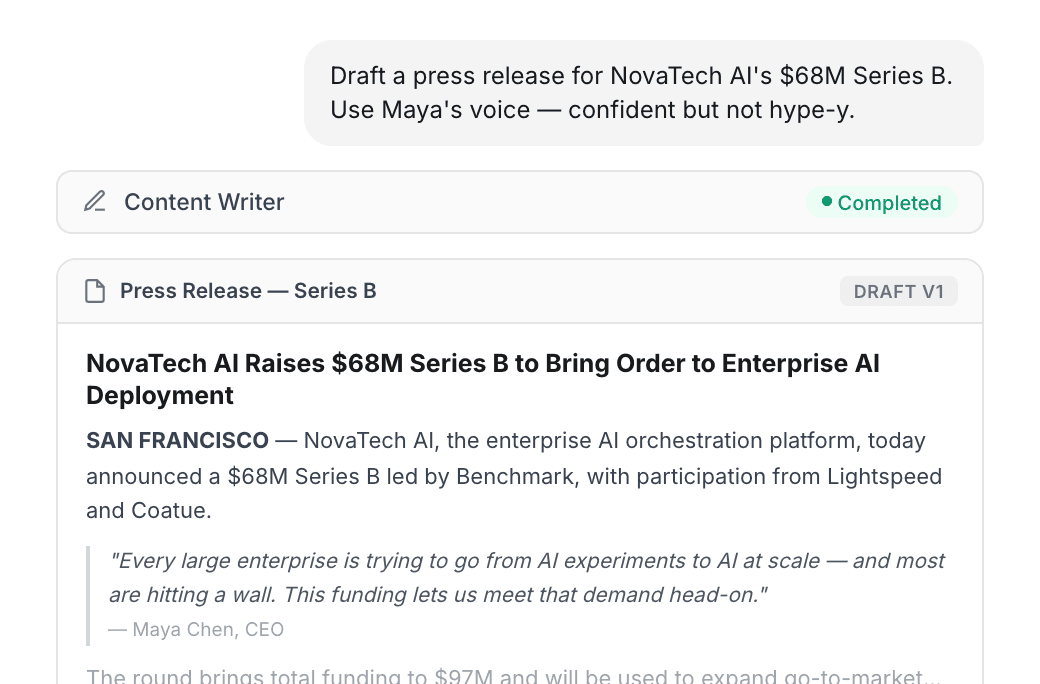Expand the Press Release — Series B card
The image size is (1040, 684).
tap(520, 291)
